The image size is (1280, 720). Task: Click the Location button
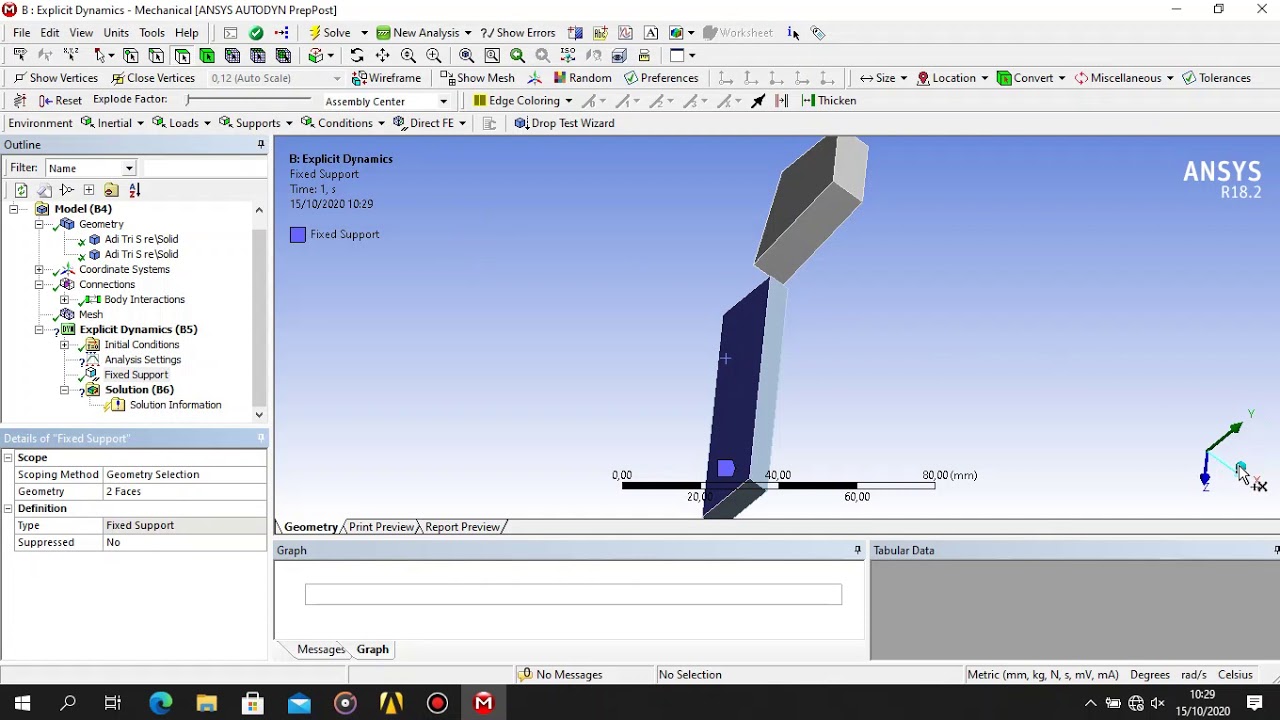point(952,78)
